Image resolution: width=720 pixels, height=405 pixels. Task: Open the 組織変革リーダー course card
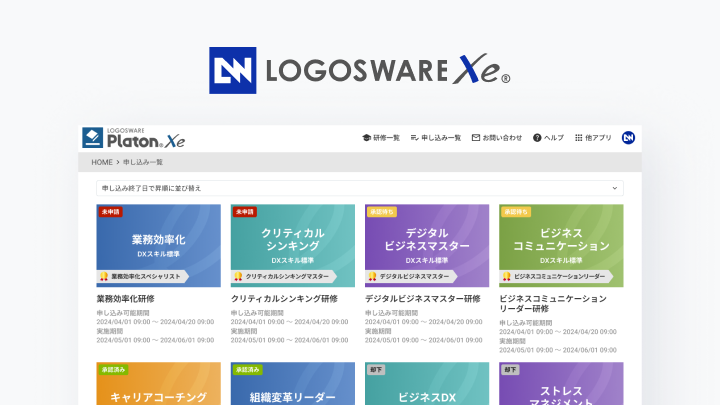coord(292,383)
